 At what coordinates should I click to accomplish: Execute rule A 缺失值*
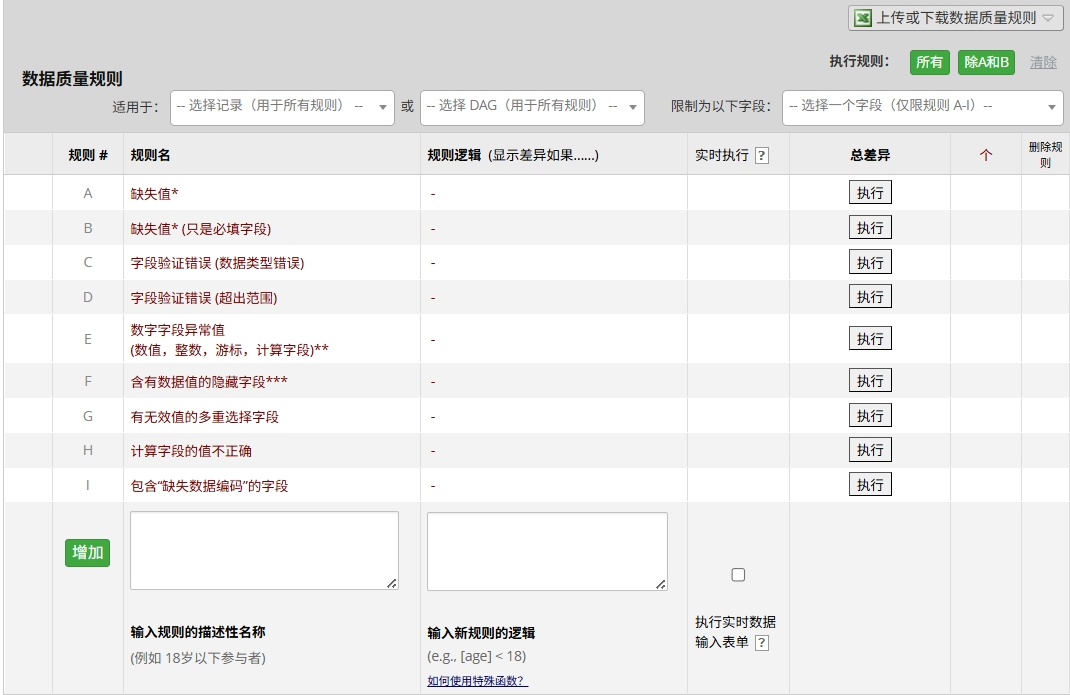(x=870, y=193)
